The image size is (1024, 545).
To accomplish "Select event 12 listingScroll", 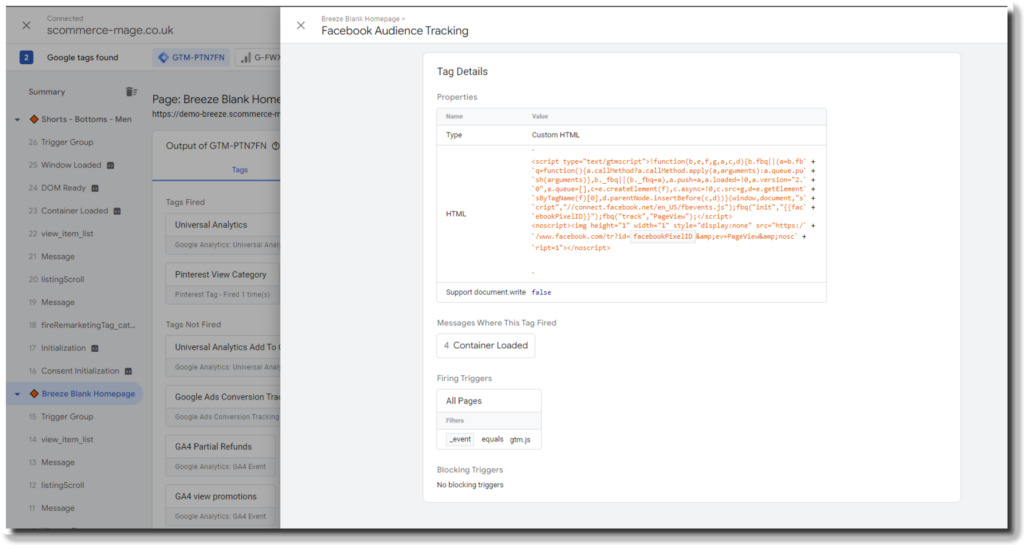I will click(x=56, y=485).
